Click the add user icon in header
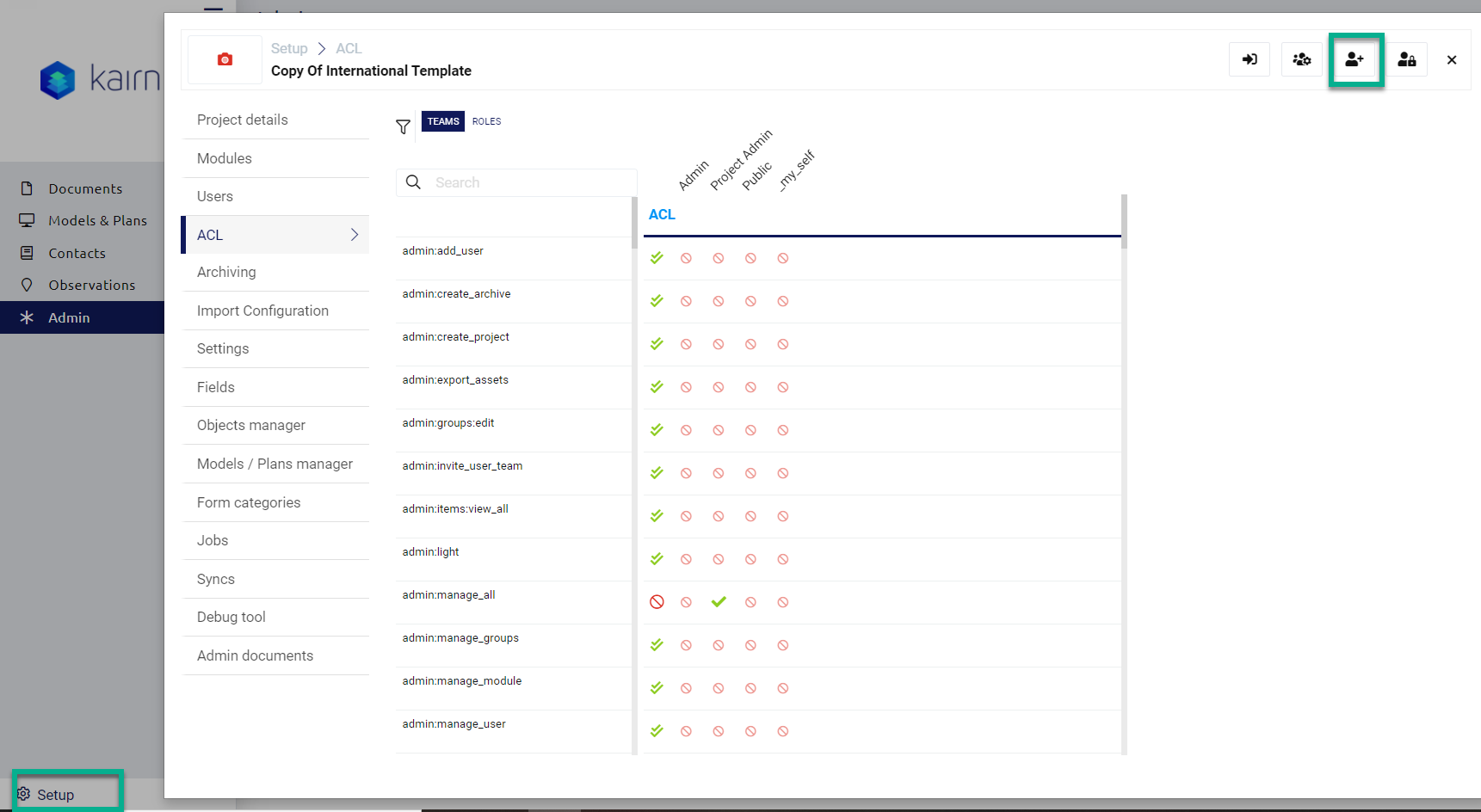The width and height of the screenshot is (1481, 812). click(x=1354, y=59)
